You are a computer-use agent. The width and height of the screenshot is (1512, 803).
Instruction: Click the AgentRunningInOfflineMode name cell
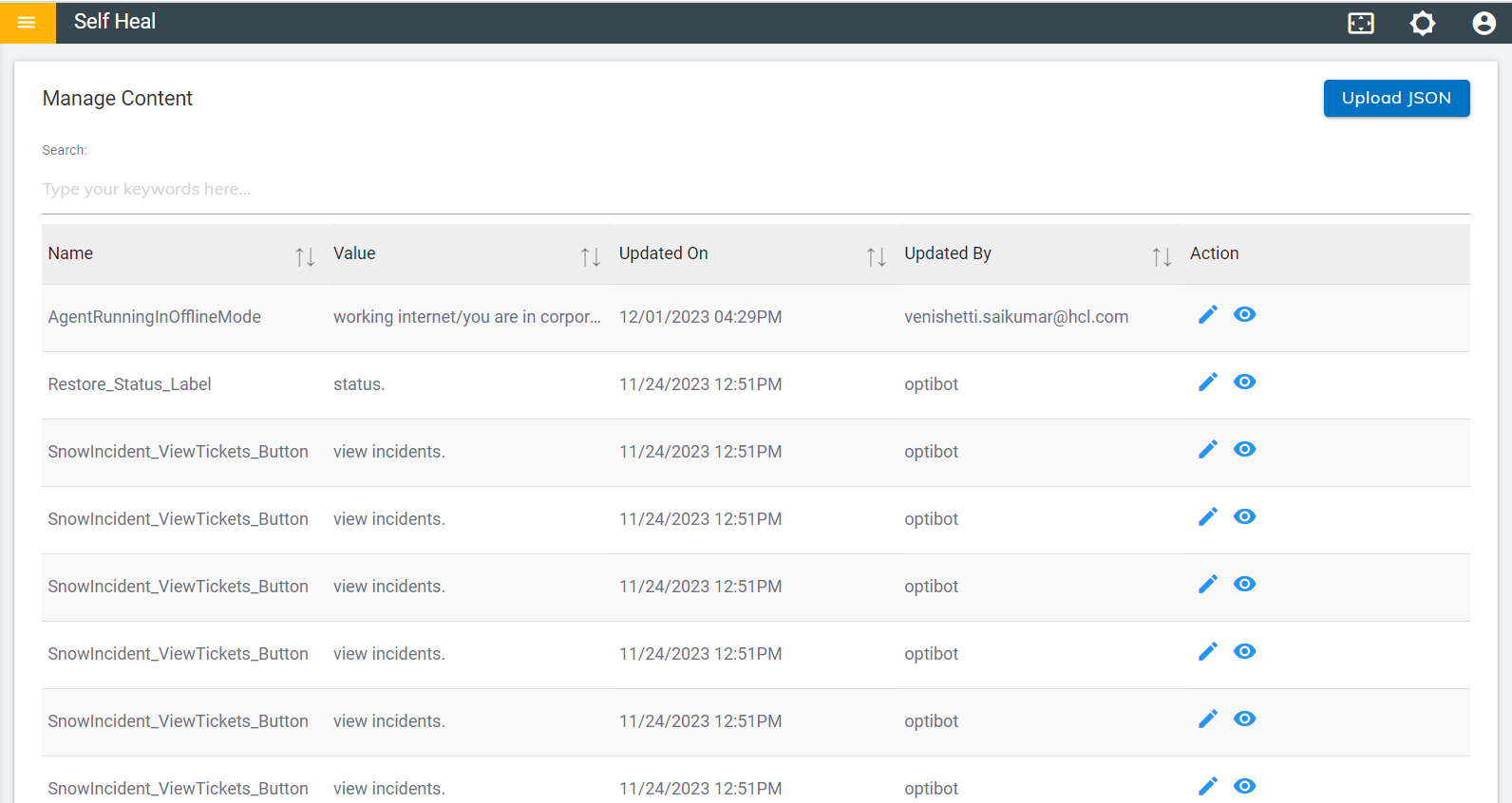pos(155,317)
